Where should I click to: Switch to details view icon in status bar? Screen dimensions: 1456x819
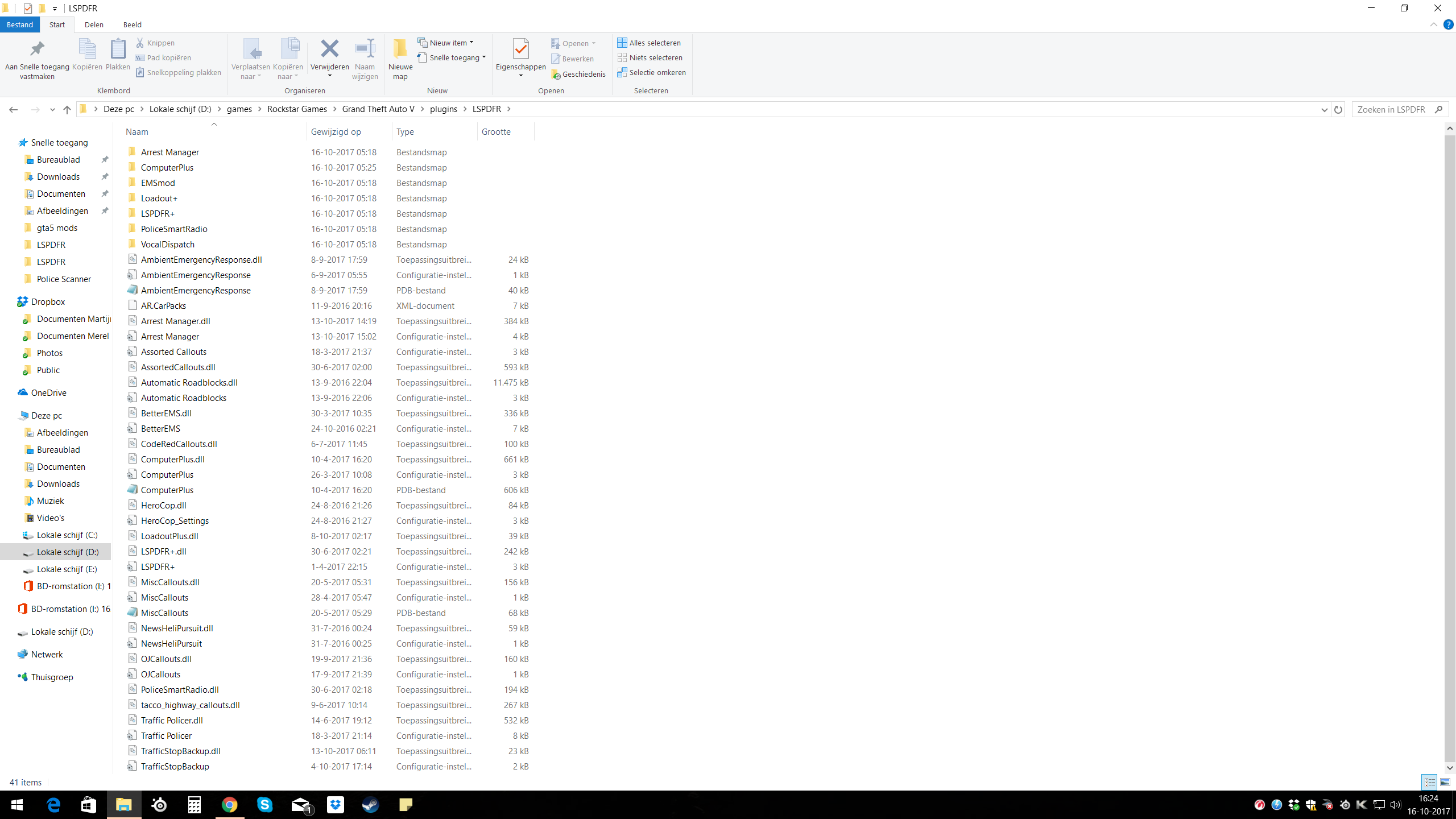[1429, 783]
